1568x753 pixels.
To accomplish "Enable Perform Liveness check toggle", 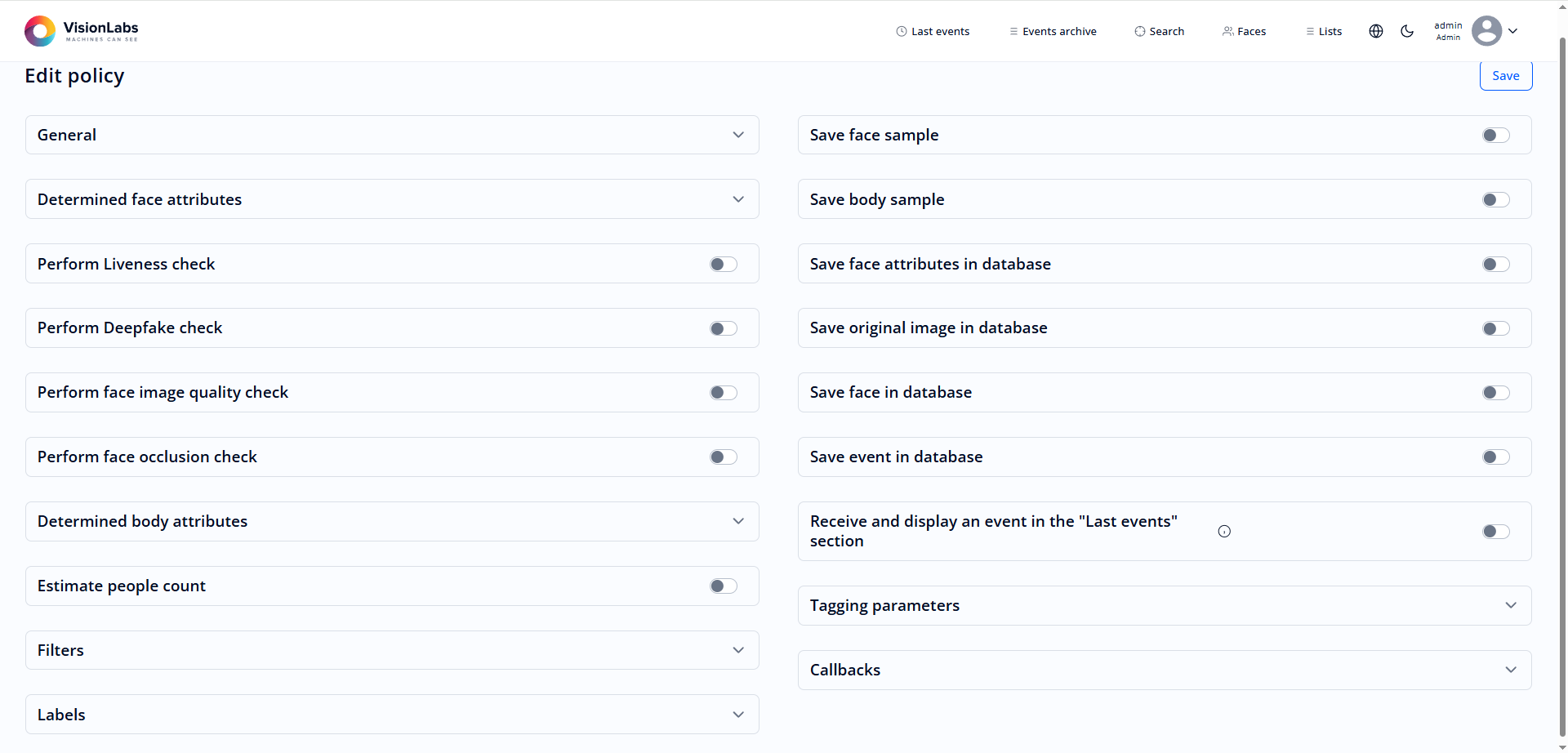I will point(723,264).
